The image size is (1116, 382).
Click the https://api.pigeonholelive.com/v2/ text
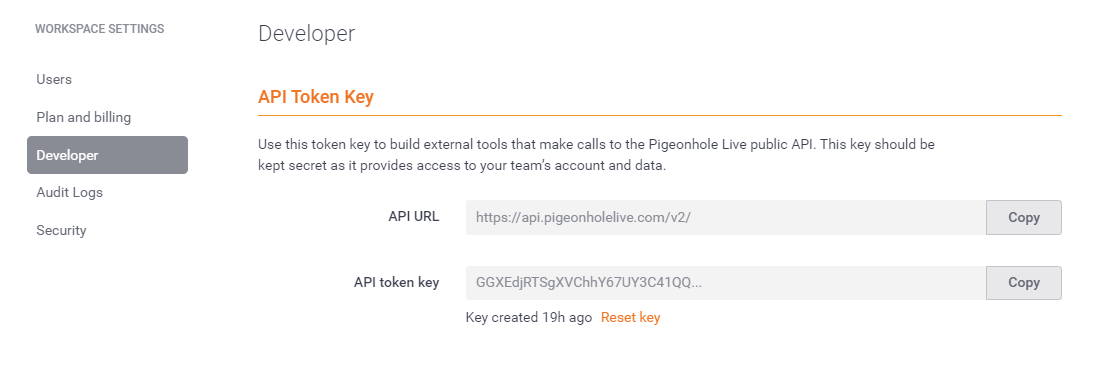click(583, 218)
